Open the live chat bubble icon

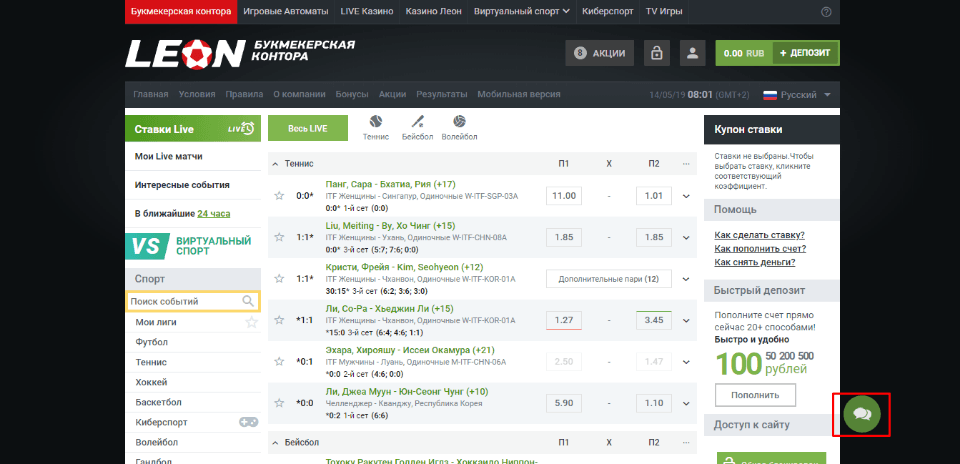[x=862, y=413]
